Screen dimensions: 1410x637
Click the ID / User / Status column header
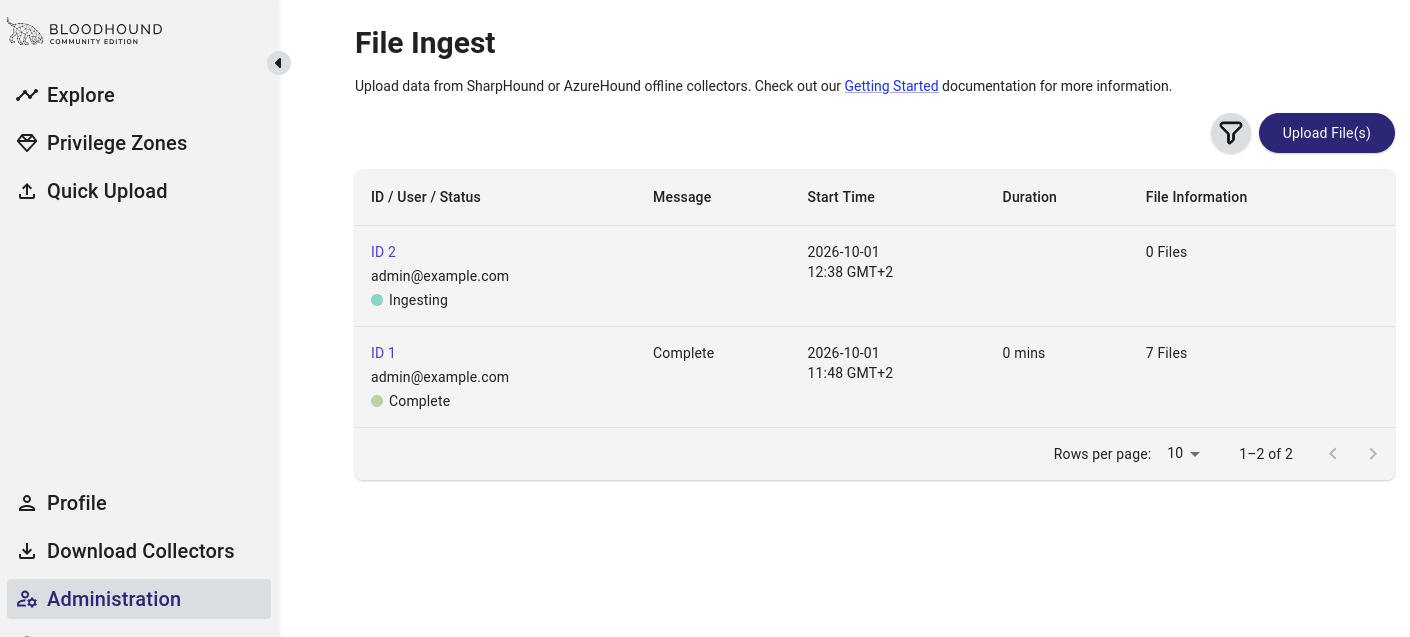coord(426,197)
